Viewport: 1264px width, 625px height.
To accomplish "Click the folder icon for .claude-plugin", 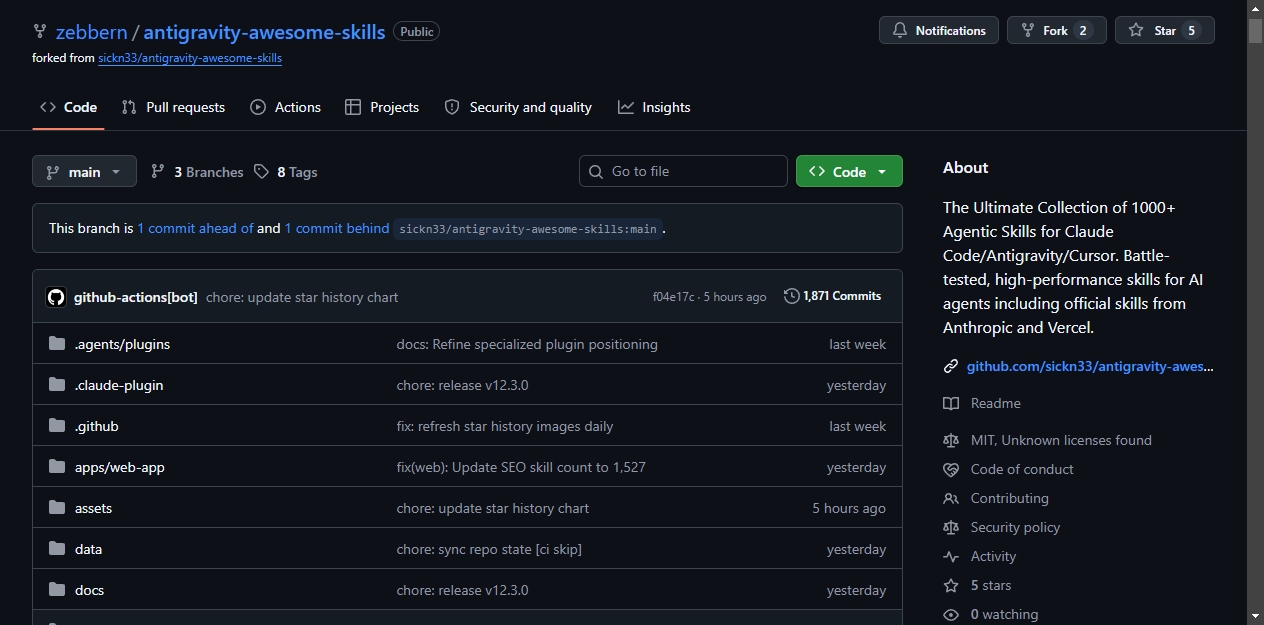I will pyautogui.click(x=57, y=385).
